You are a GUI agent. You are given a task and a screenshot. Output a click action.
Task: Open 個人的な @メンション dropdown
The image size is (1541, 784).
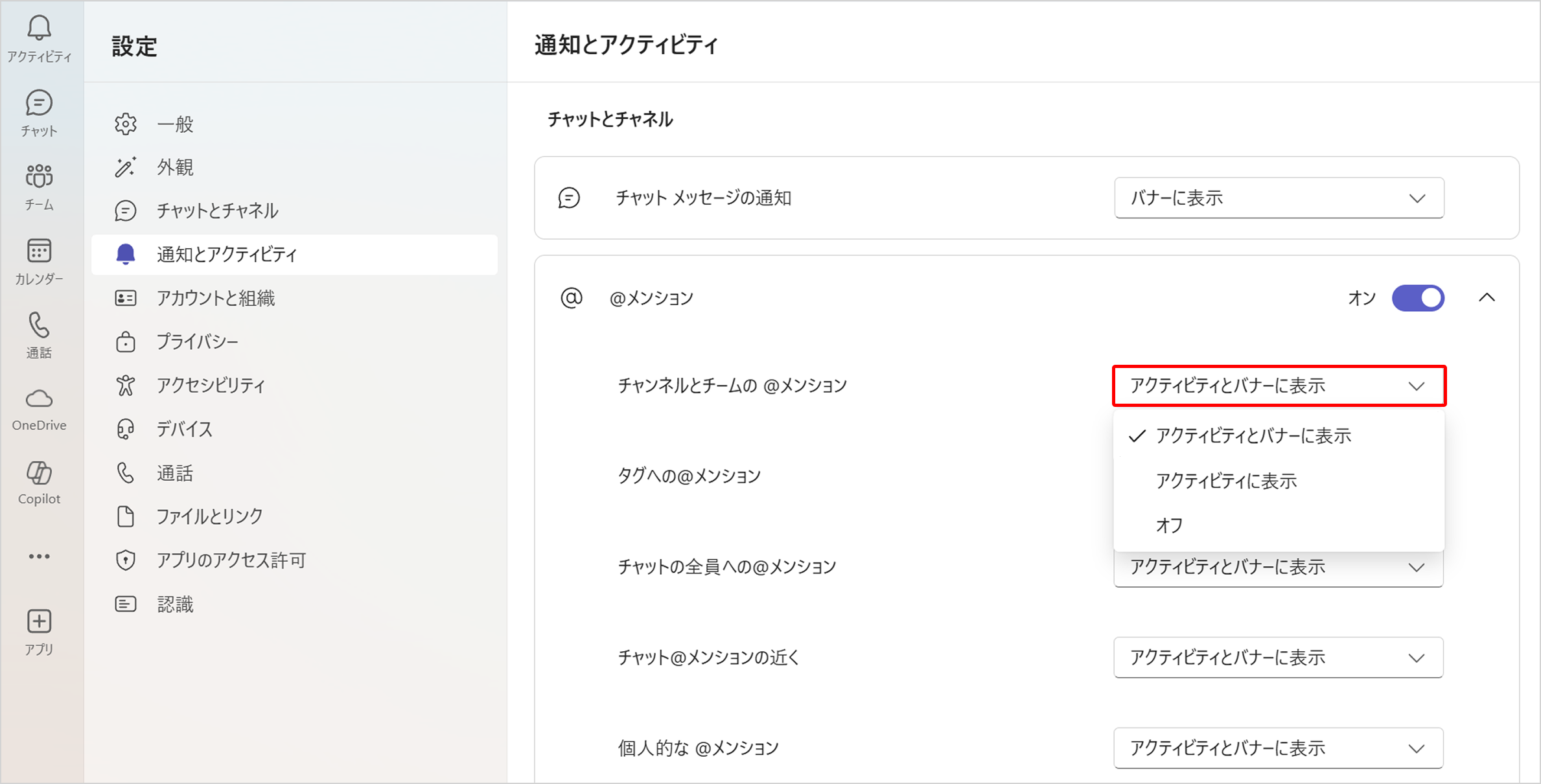[1278, 748]
